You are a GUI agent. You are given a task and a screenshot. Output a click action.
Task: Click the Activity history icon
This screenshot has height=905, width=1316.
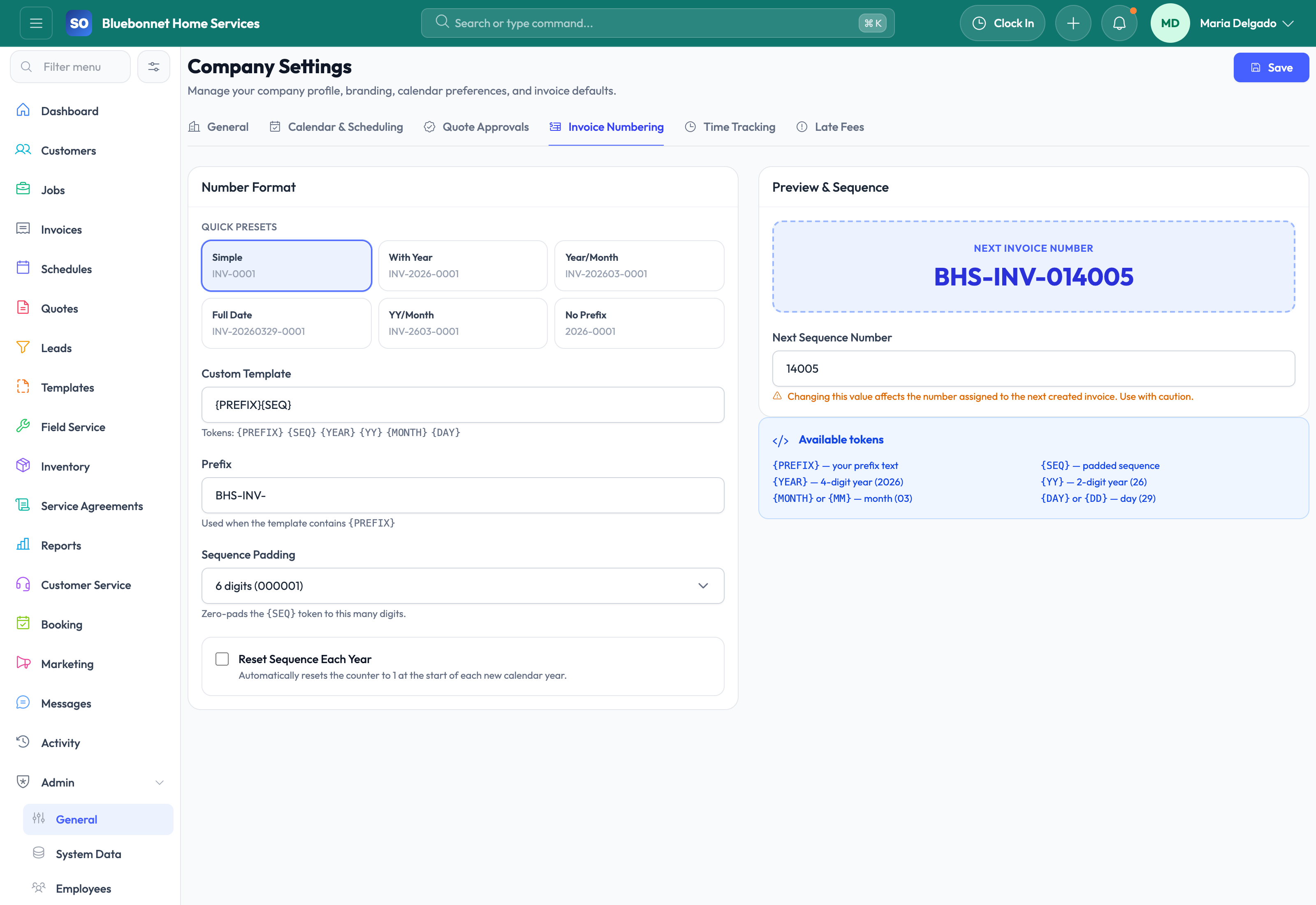tap(23, 742)
